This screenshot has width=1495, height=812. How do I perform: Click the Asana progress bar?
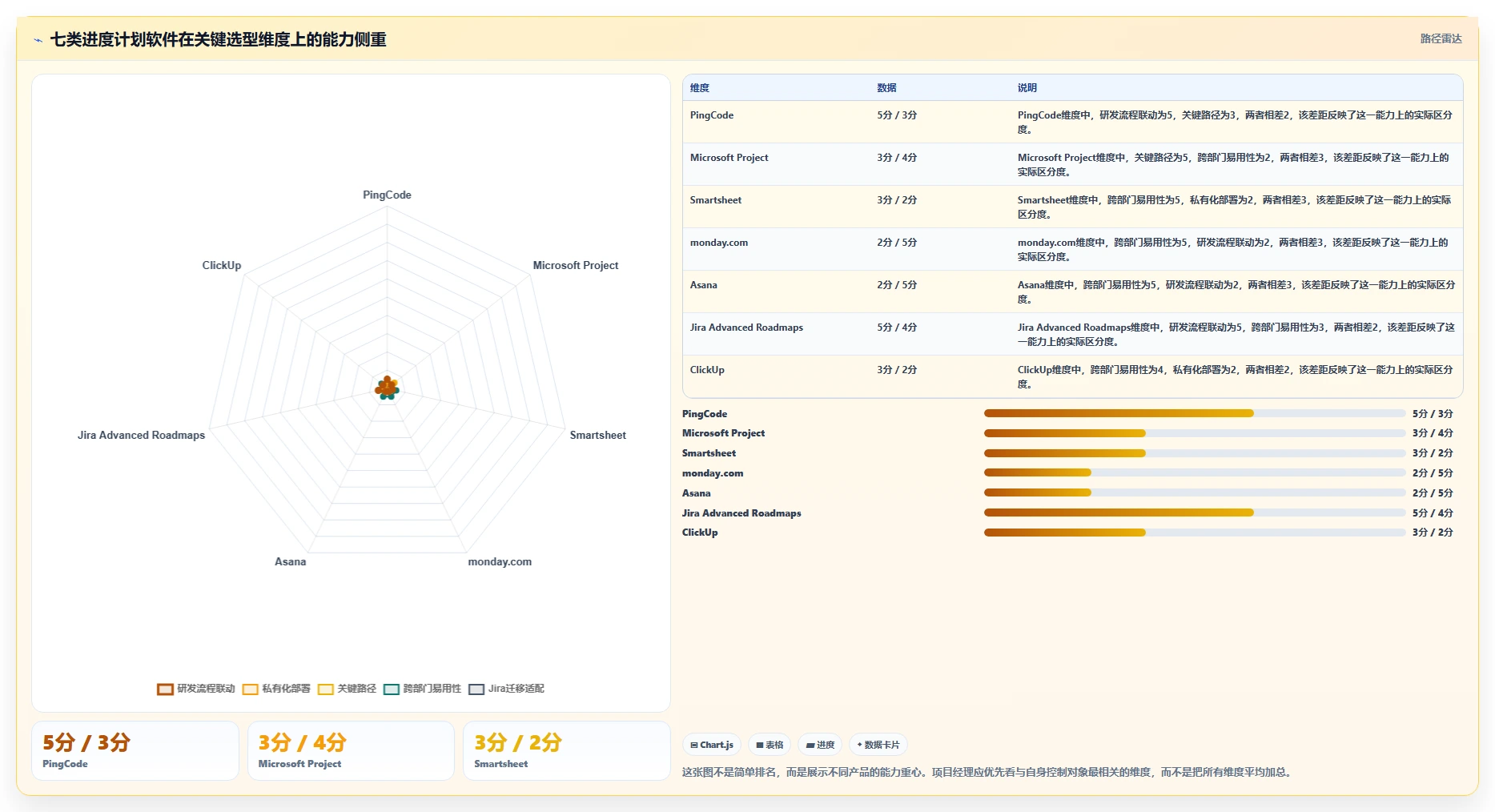pyautogui.click(x=1195, y=492)
